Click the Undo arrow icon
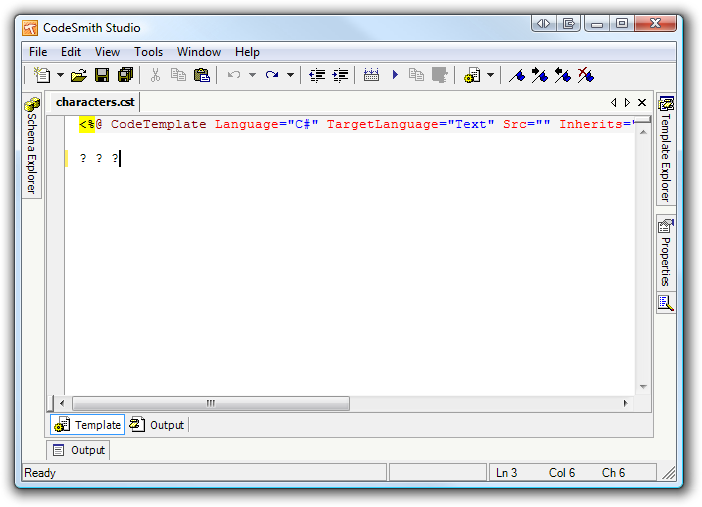702x507 pixels. pos(234,75)
